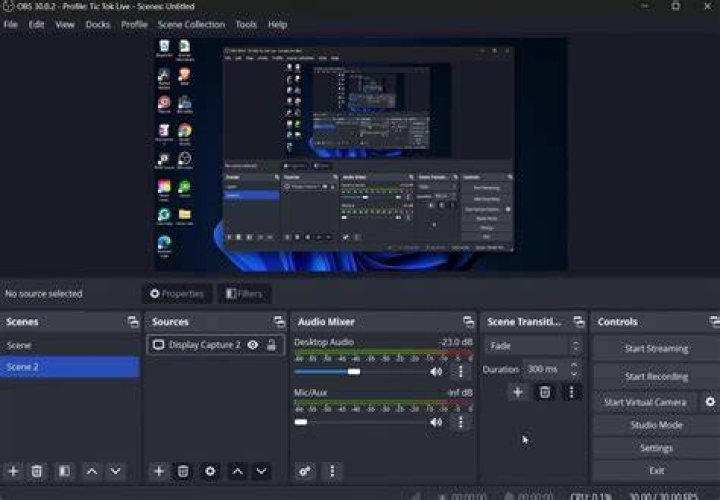The width and height of the screenshot is (720, 500).
Task: Toggle lock on Display Capture 2
Action: coord(271,345)
